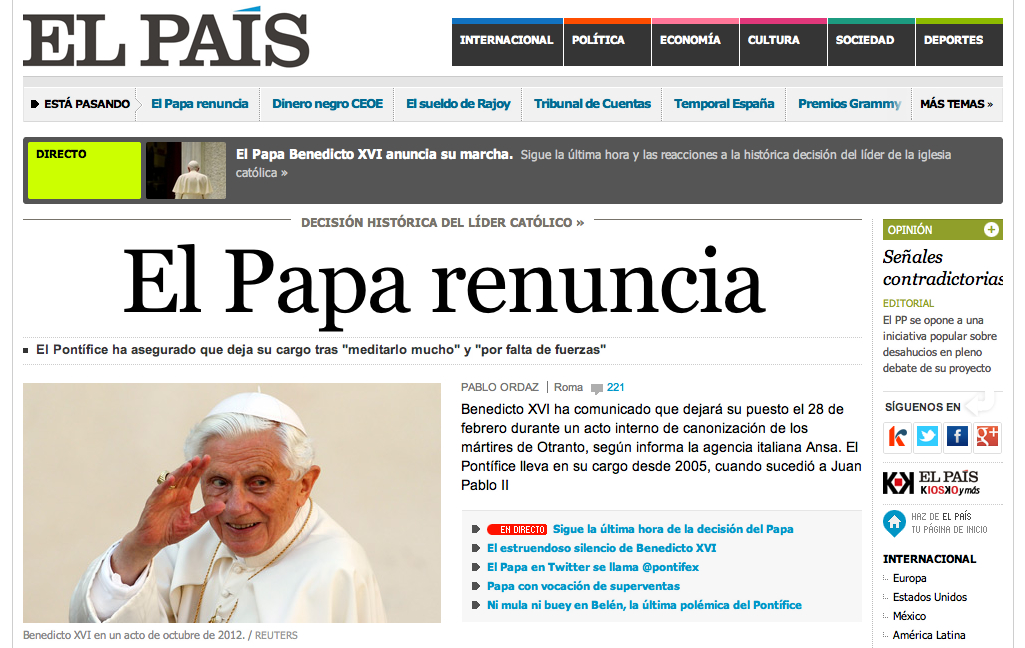Click the comments bubble icon near 221
The height and width of the screenshot is (648, 1025).
[x=596, y=388]
